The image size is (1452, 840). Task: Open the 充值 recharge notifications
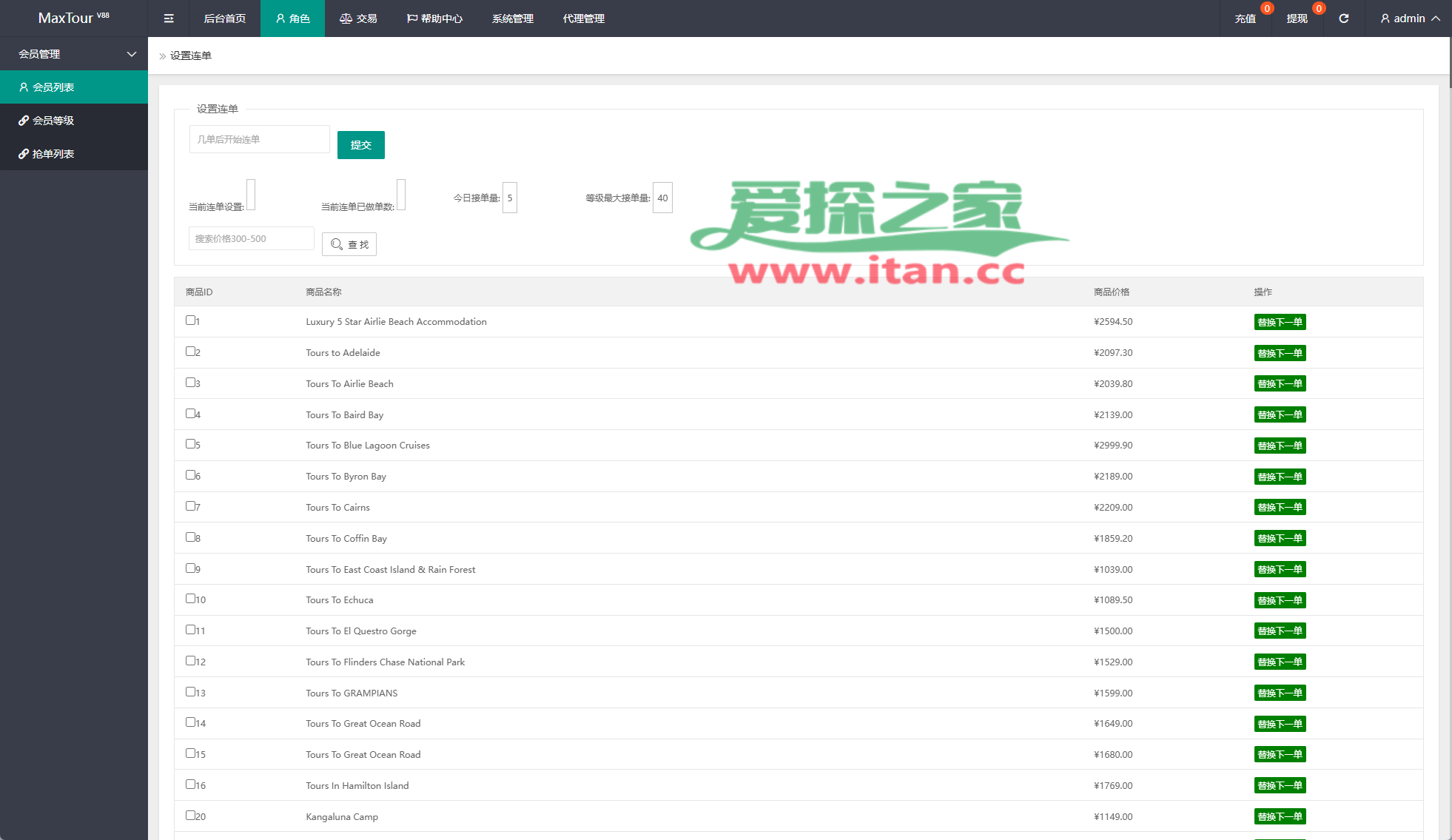pos(1246,19)
